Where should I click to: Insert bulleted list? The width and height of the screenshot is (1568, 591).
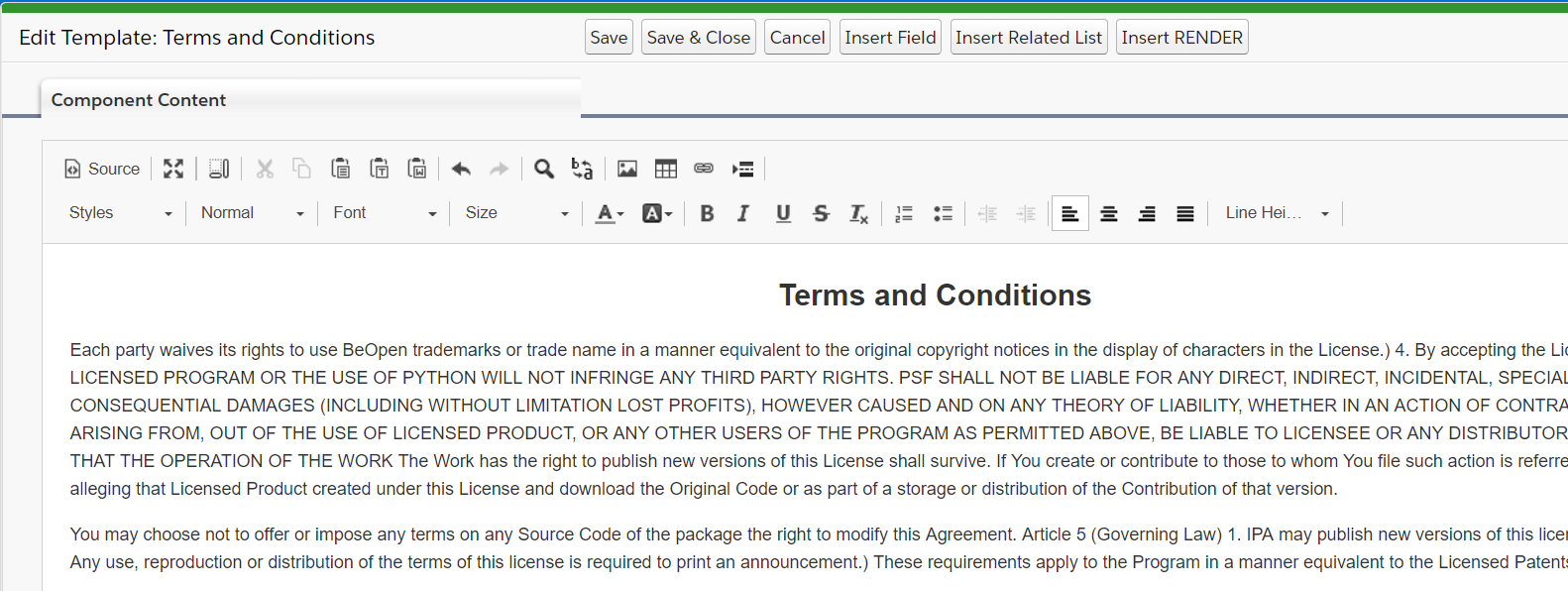[943, 213]
